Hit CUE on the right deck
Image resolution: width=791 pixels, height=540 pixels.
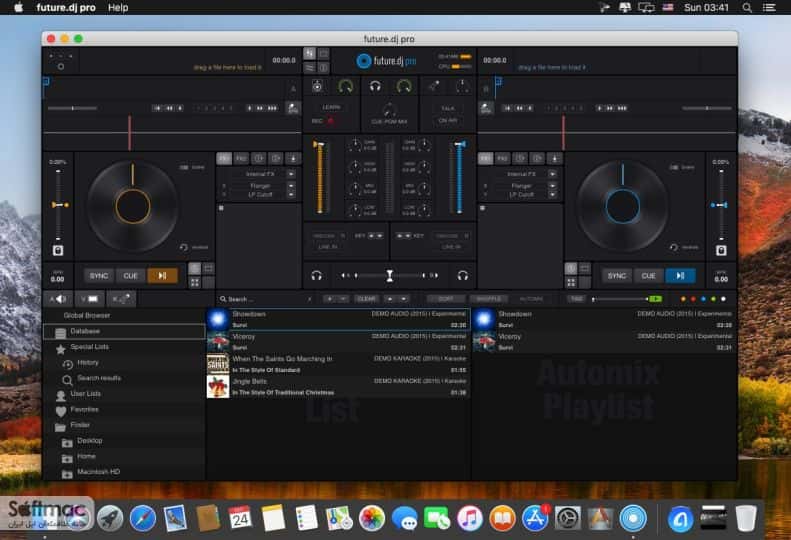(648, 276)
